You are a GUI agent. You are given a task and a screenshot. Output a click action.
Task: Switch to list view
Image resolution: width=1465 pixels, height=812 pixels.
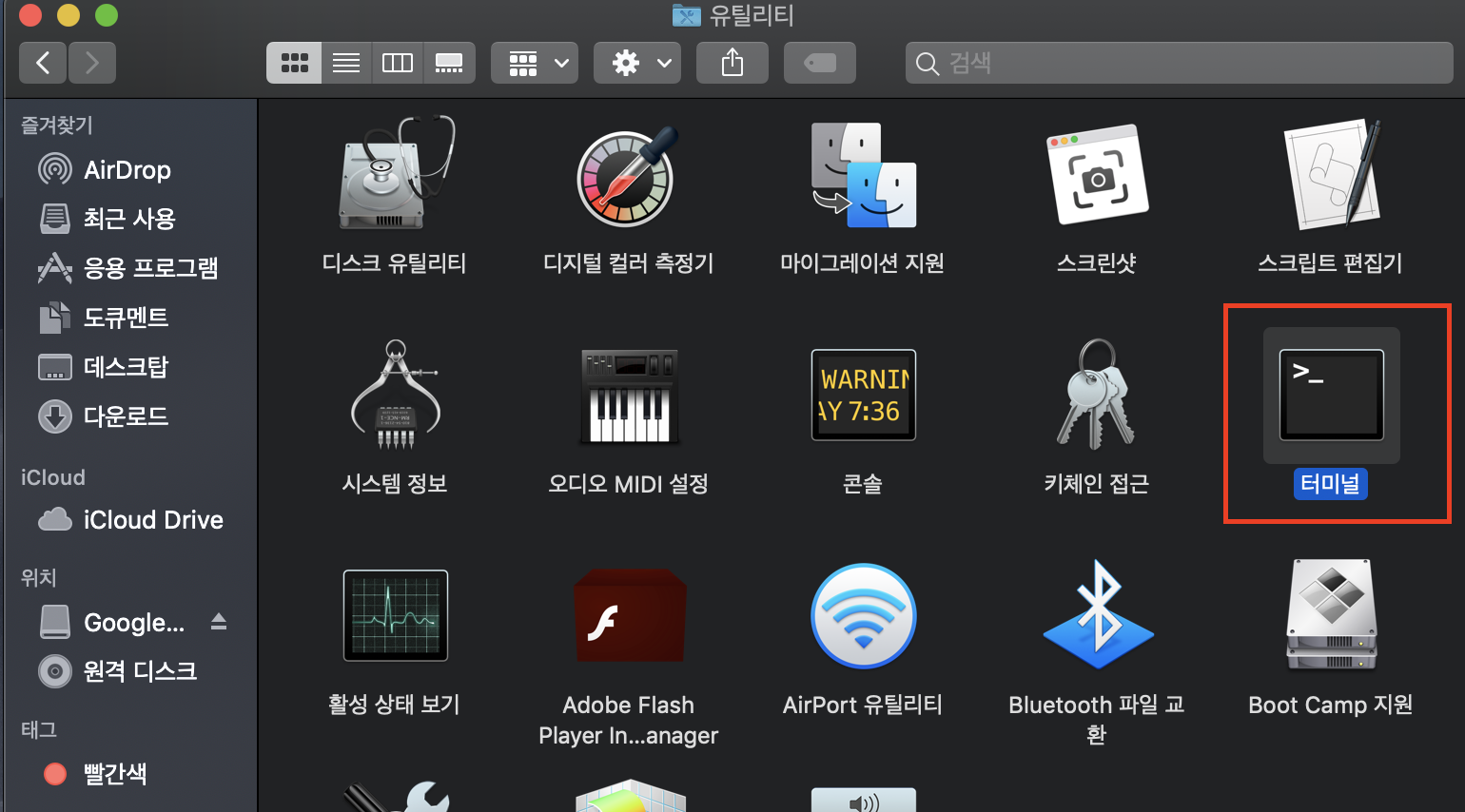click(346, 63)
